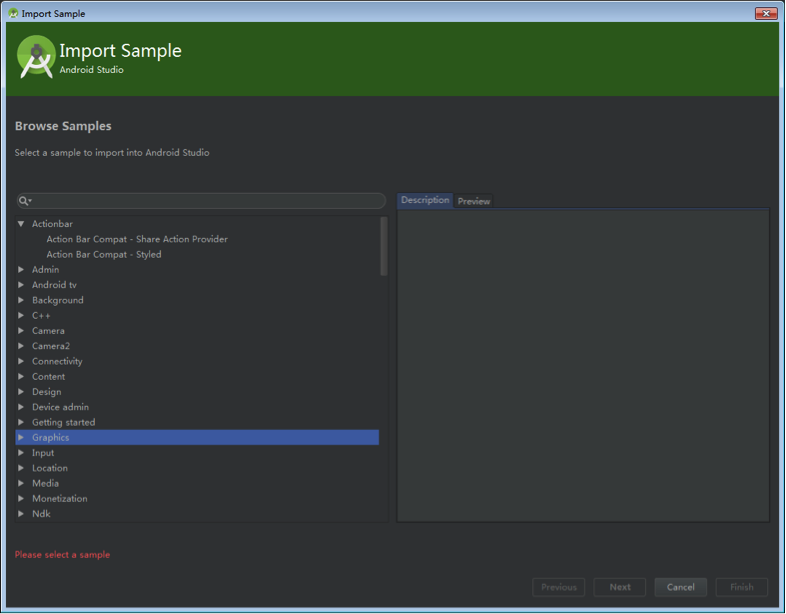Select the Content category label
Screen dimensions: 786x614
coord(49,376)
